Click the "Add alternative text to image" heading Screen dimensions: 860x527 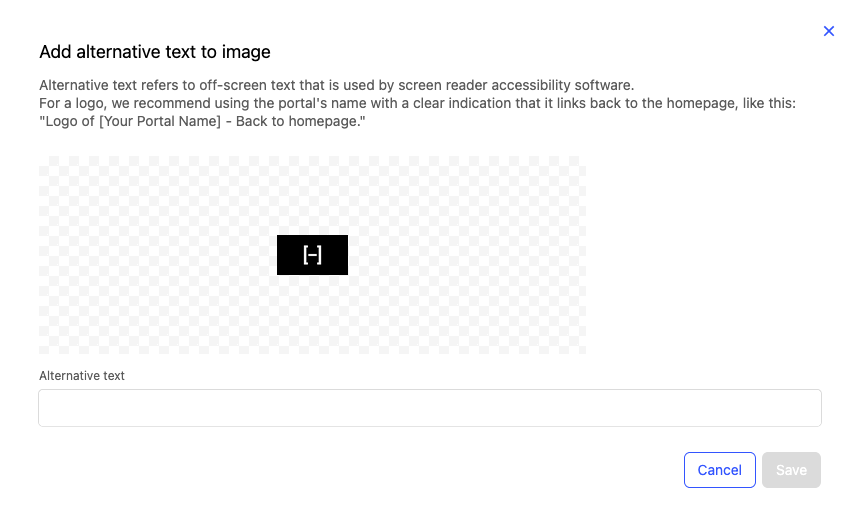155,52
